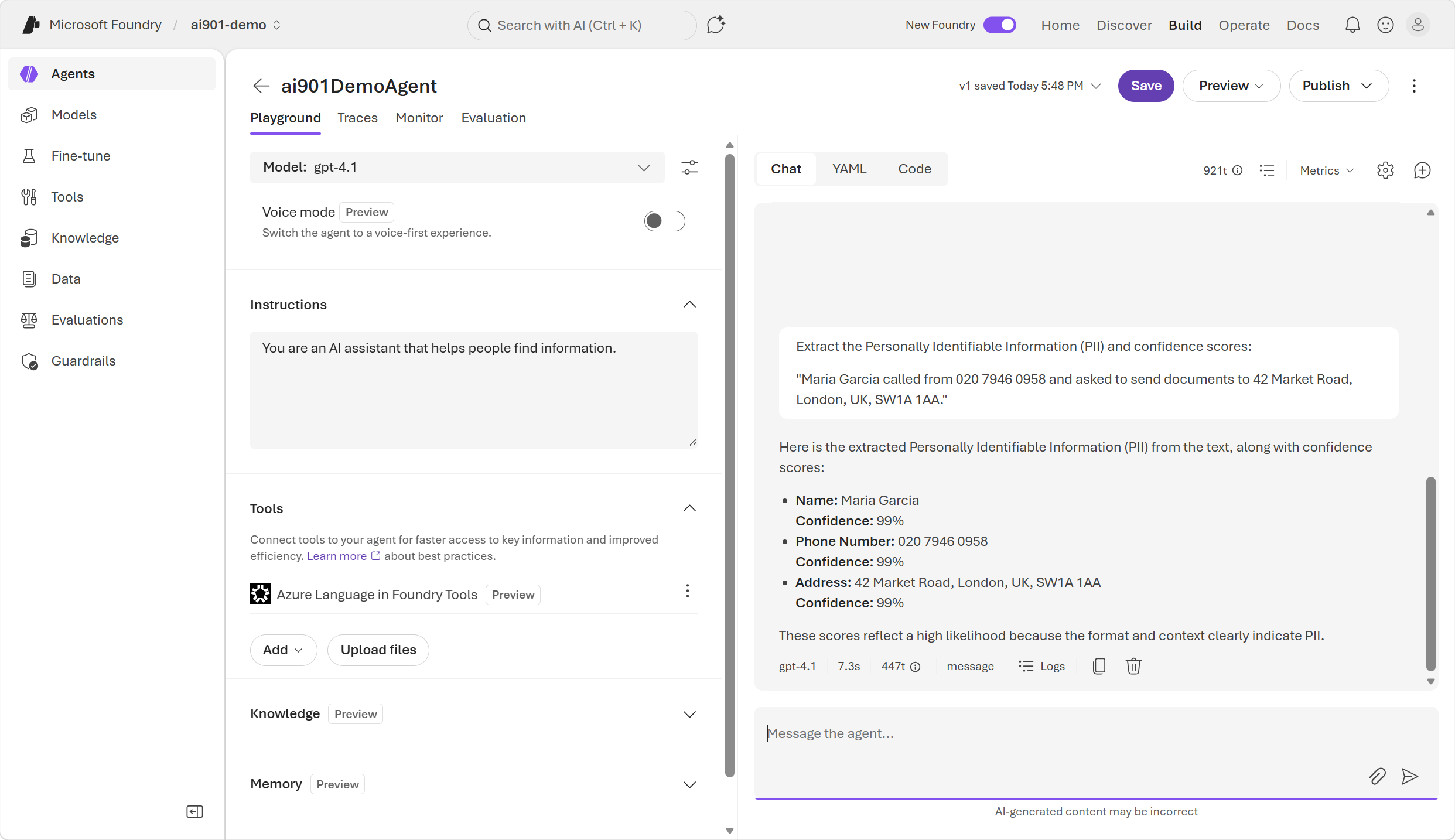1455x840 pixels.
Task: Show info for the 447t token count
Action: pos(916,667)
